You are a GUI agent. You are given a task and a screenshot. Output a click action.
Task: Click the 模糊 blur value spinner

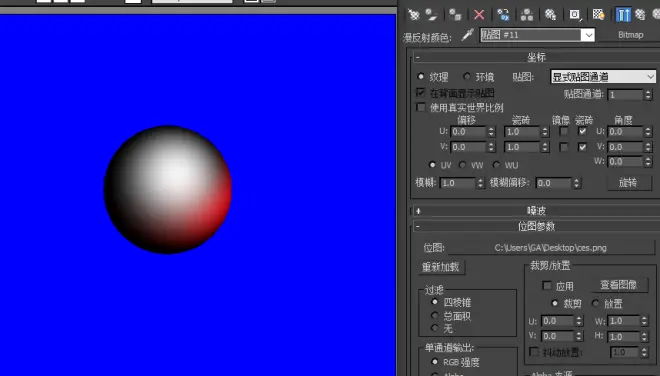(x=480, y=183)
